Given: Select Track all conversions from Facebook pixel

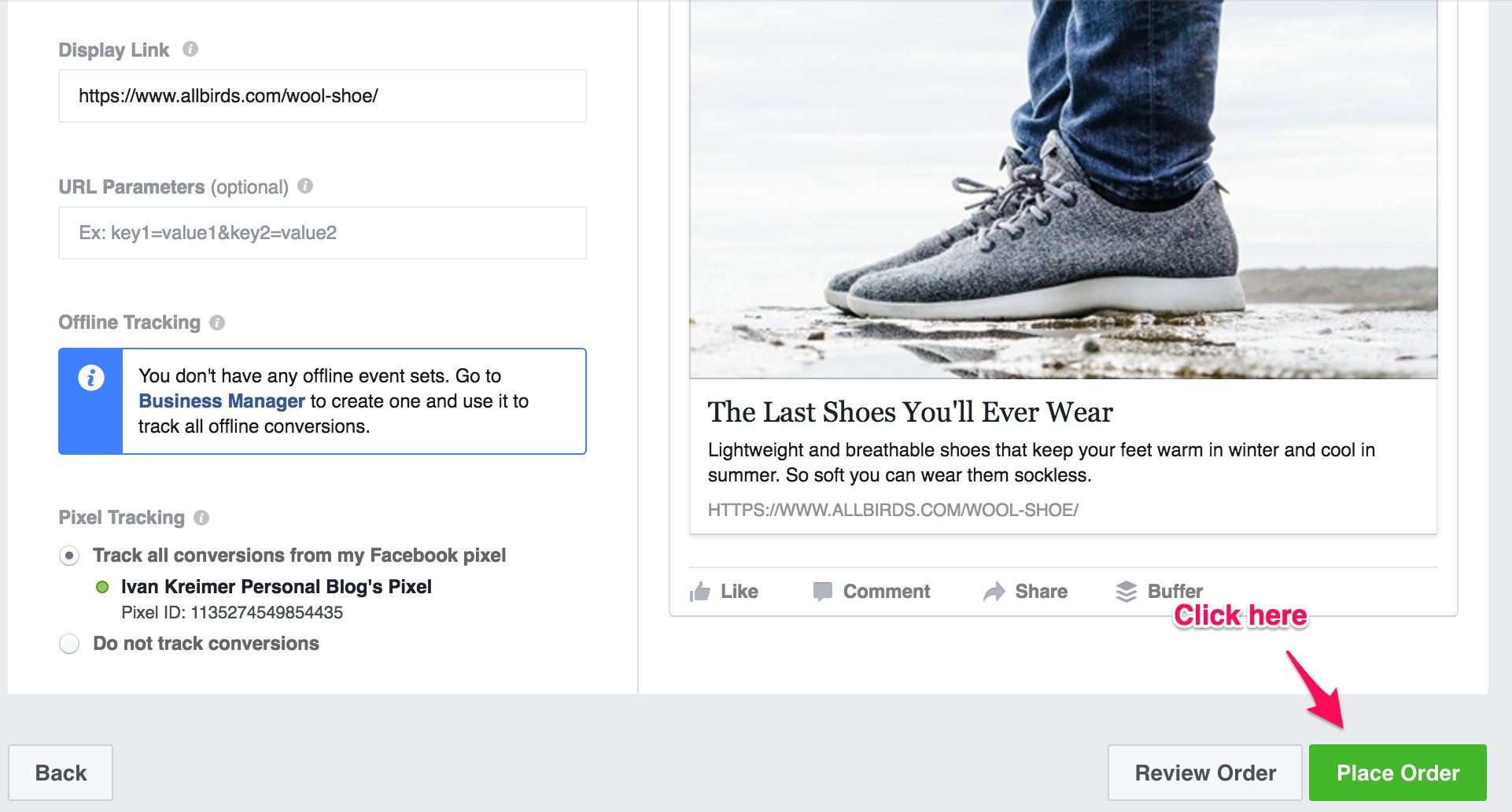Looking at the screenshot, I should [69, 556].
